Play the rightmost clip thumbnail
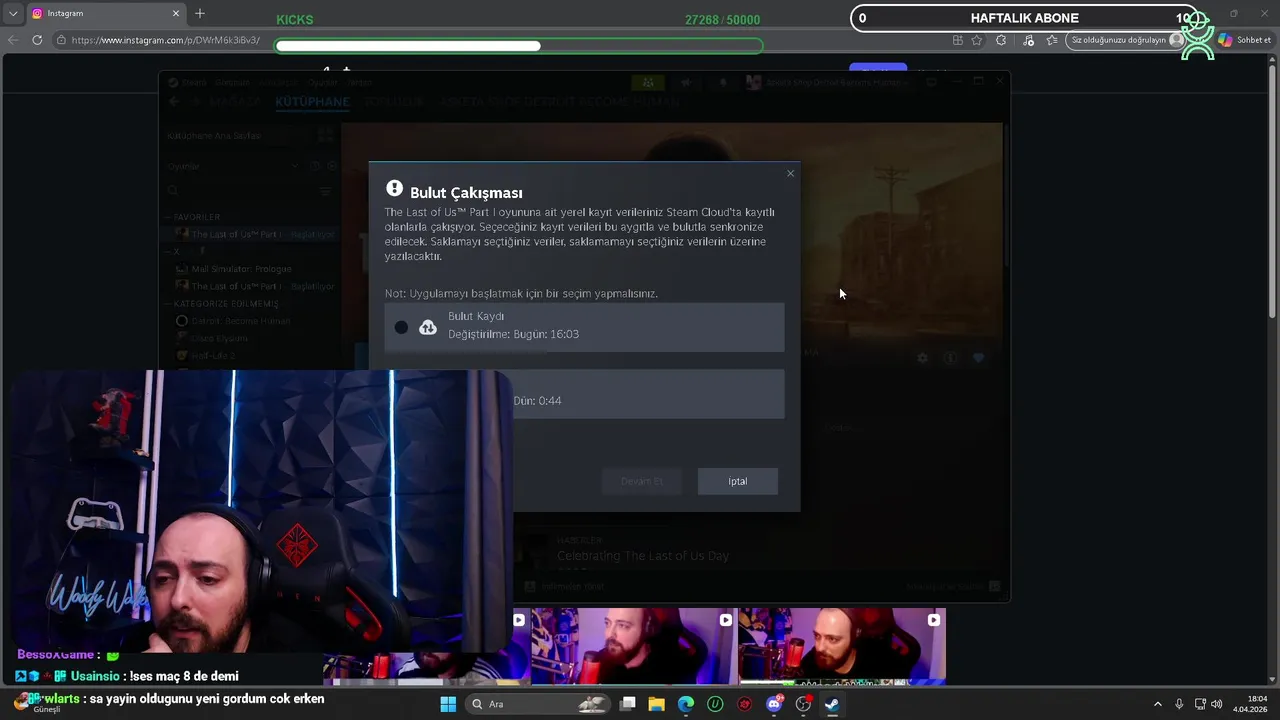 click(841, 647)
